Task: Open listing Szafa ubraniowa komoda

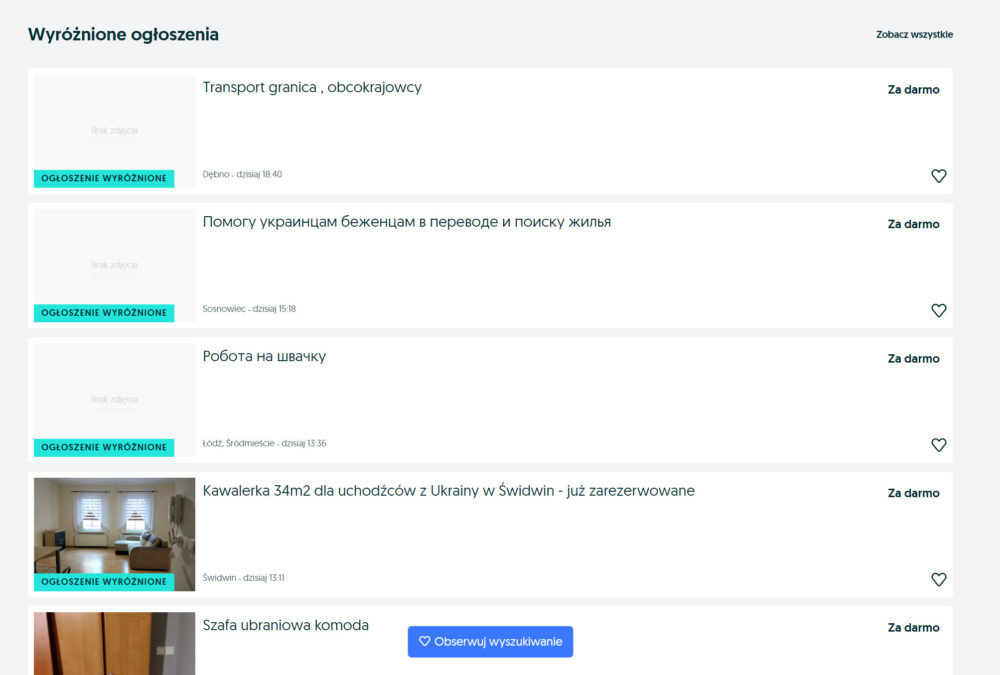Action: pyautogui.click(x=286, y=625)
